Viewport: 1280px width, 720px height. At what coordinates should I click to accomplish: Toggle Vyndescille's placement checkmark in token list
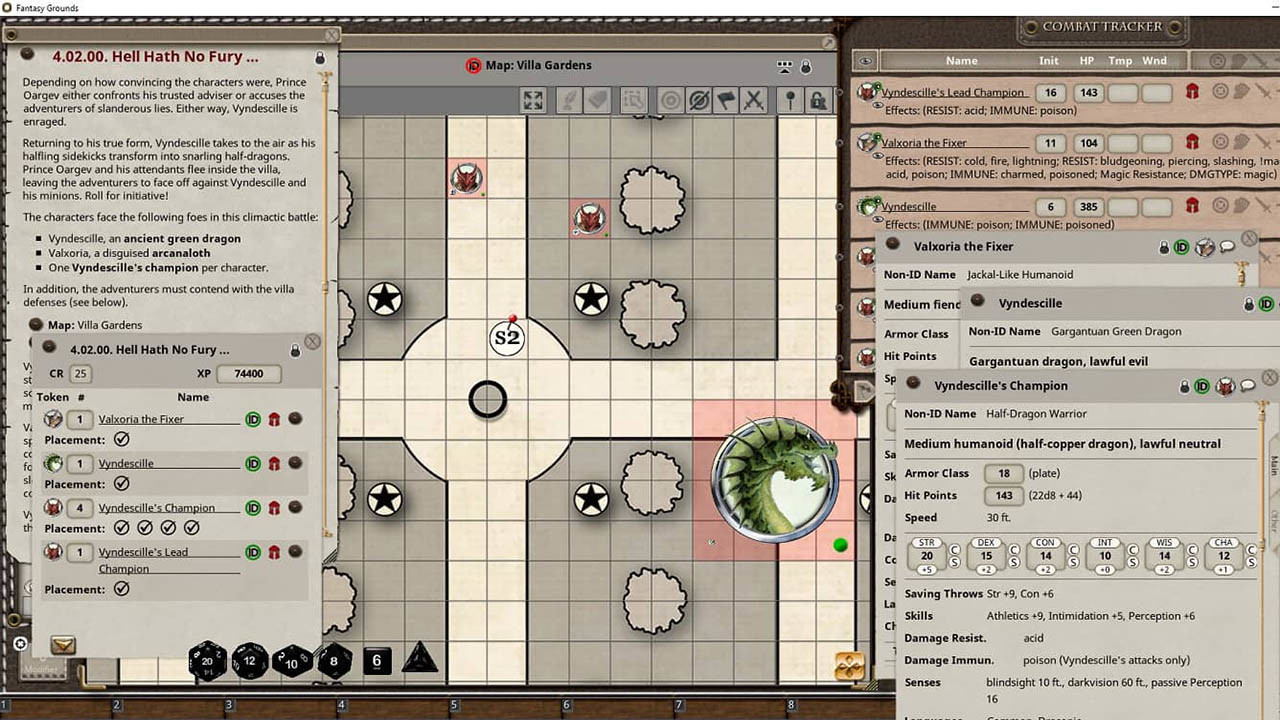point(120,484)
